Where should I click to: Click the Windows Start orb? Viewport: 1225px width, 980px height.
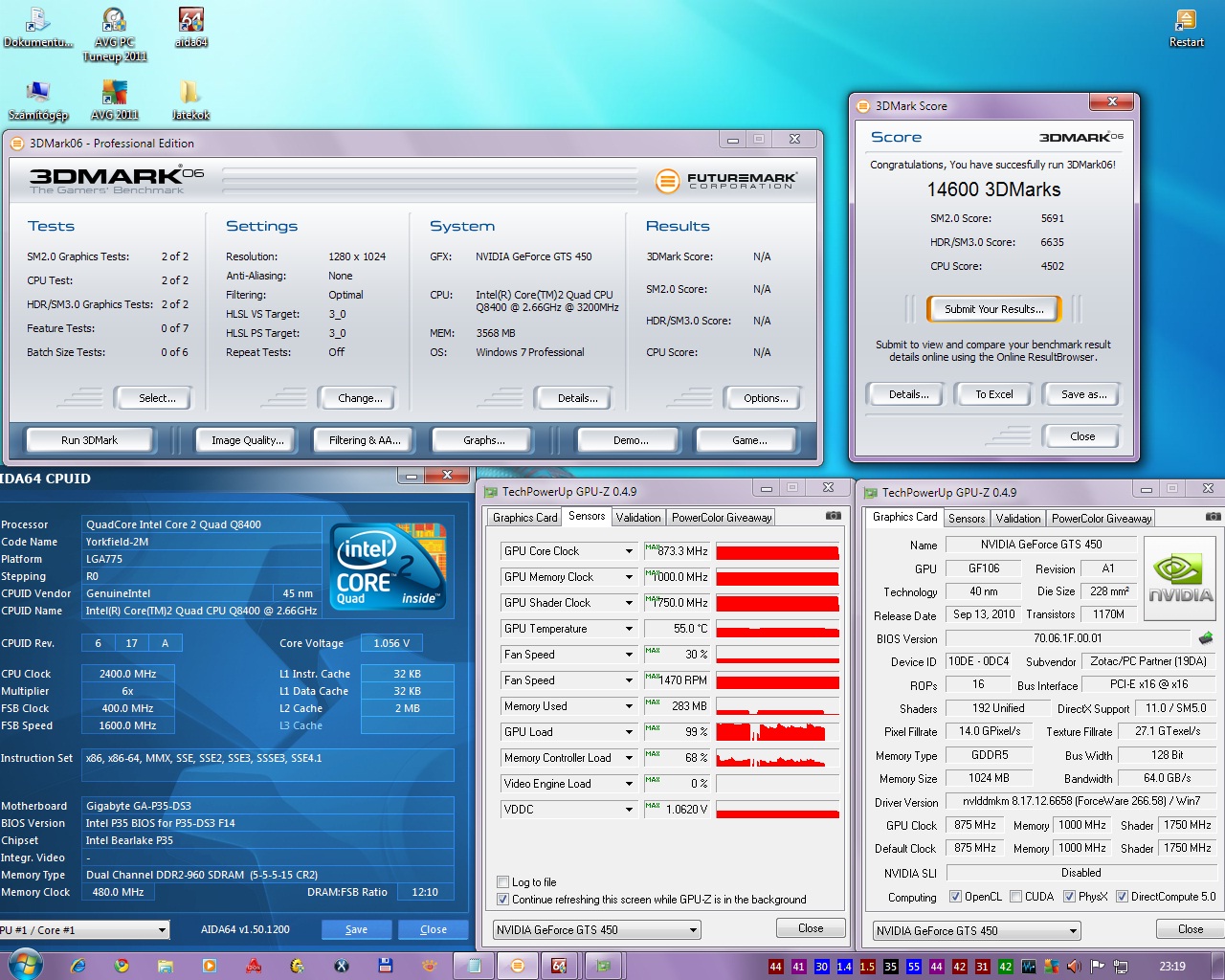24,966
